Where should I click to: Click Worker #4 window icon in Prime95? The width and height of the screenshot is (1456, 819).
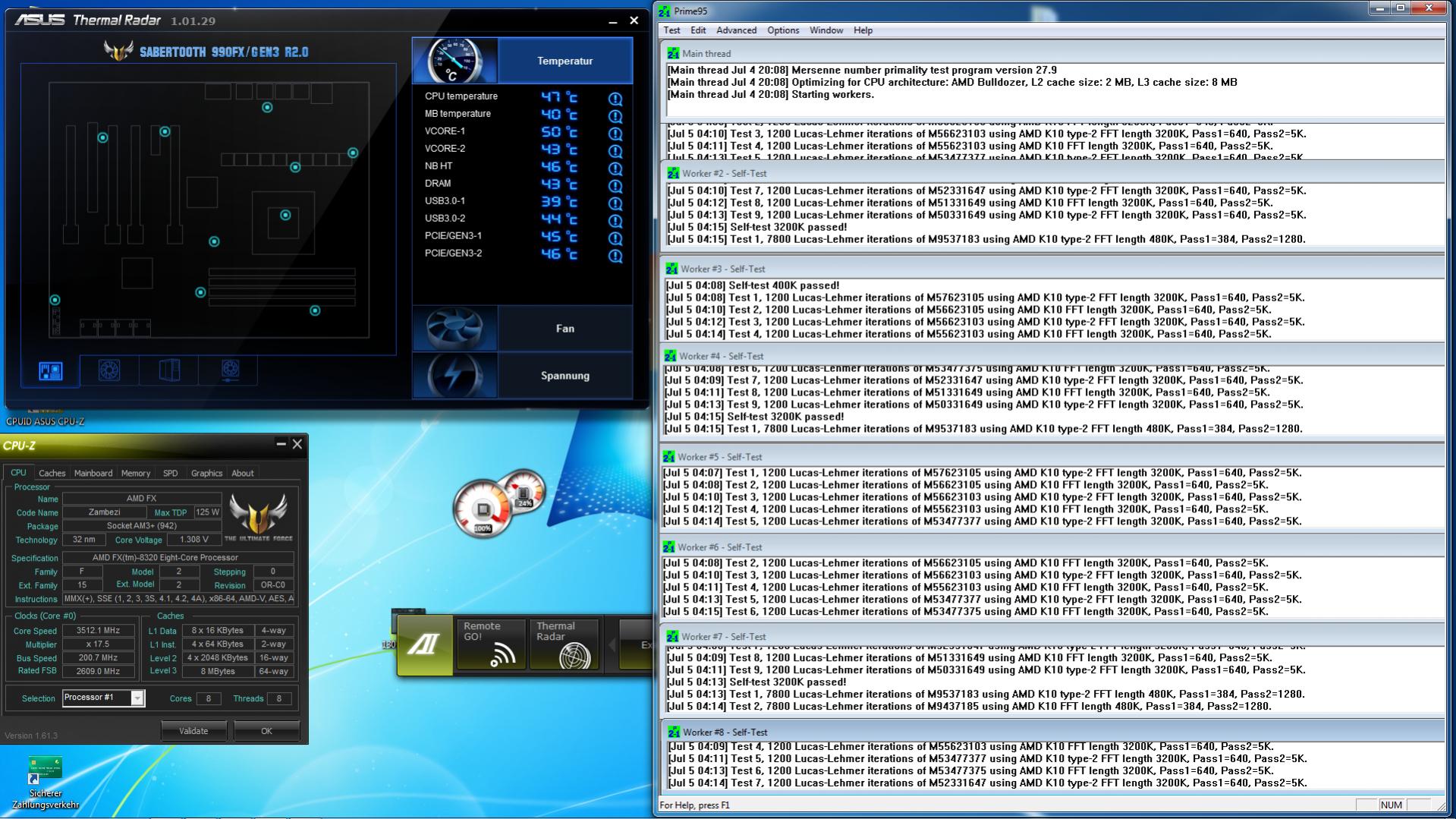(670, 356)
